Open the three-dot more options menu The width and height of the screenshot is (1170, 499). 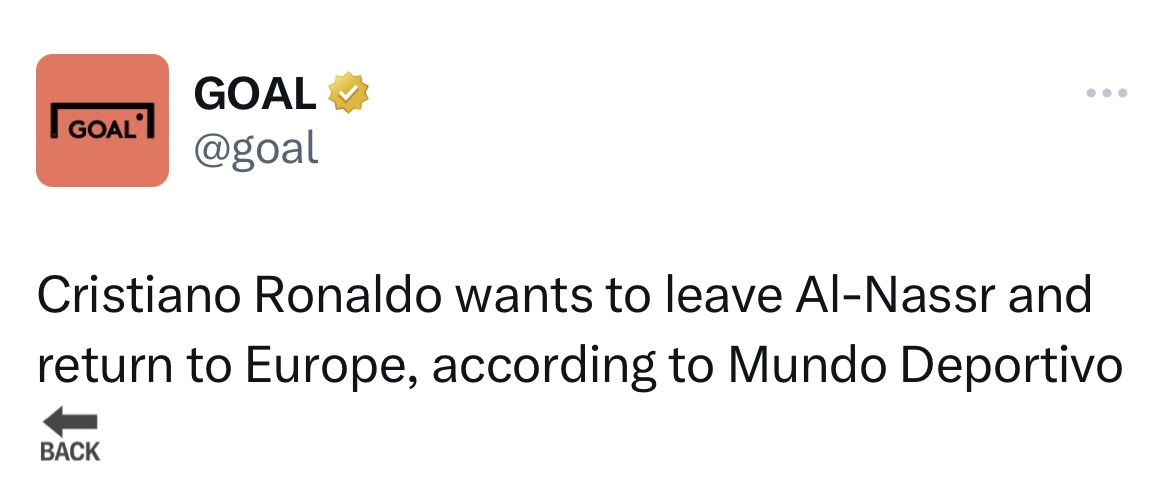[x=1107, y=94]
